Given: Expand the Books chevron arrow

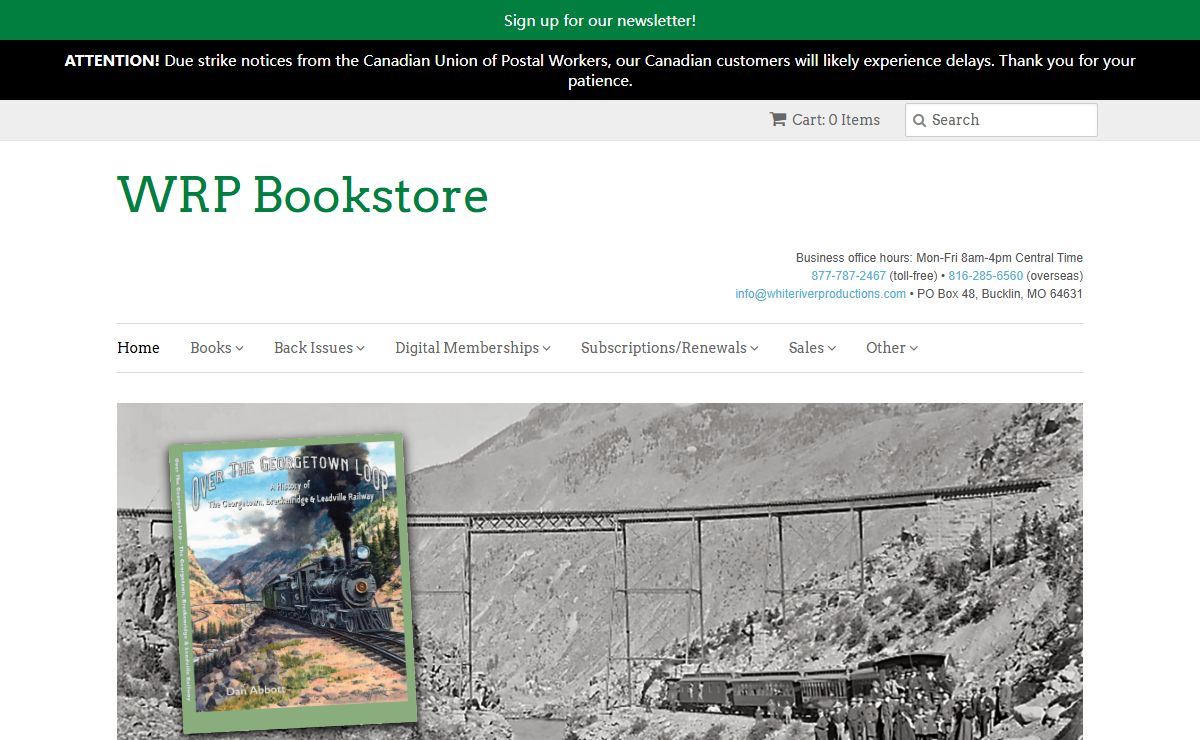Looking at the screenshot, I should [x=240, y=349].
